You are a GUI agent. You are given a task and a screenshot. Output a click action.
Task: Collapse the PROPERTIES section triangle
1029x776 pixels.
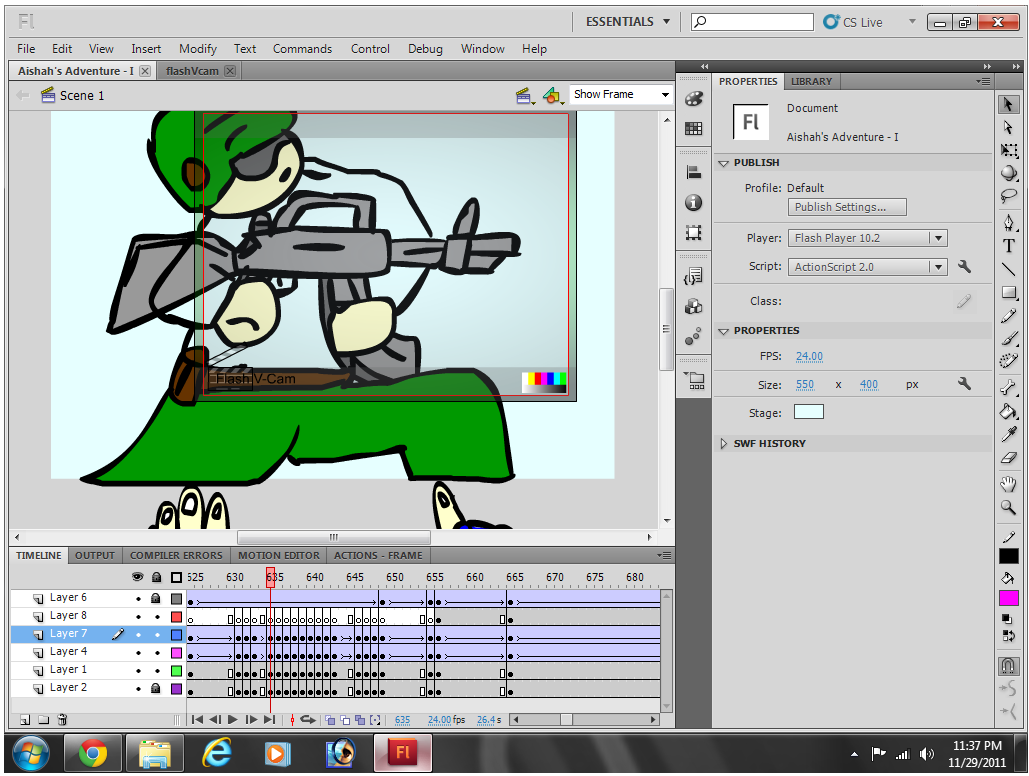point(723,331)
